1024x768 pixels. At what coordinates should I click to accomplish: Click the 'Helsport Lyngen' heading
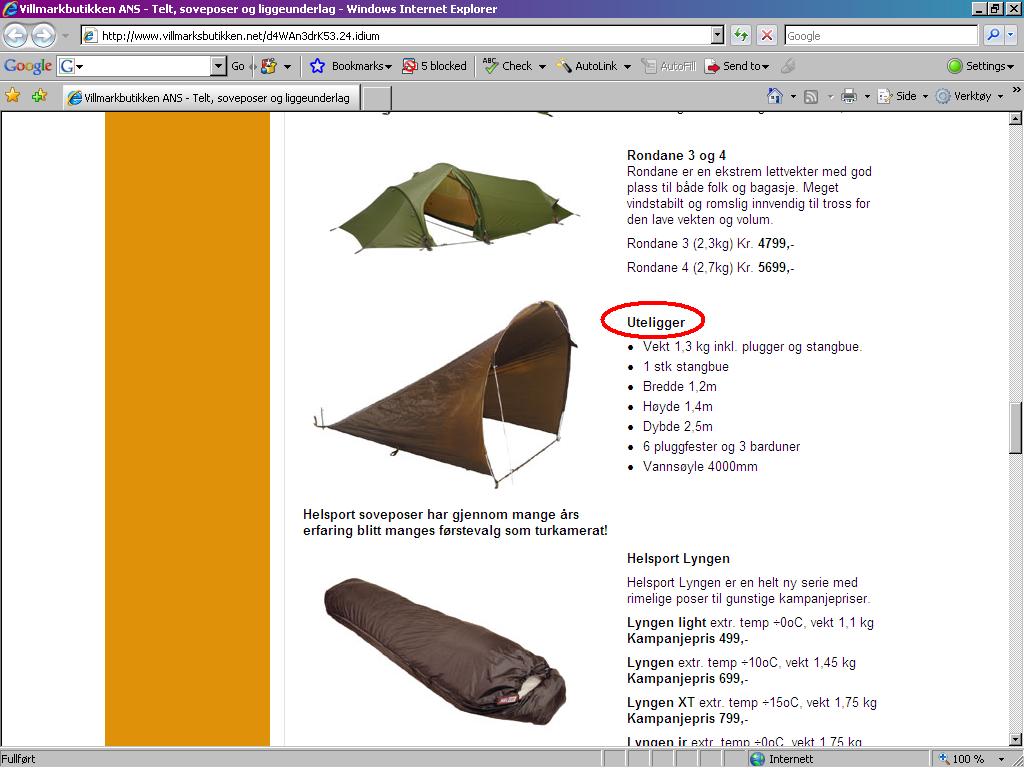point(678,558)
